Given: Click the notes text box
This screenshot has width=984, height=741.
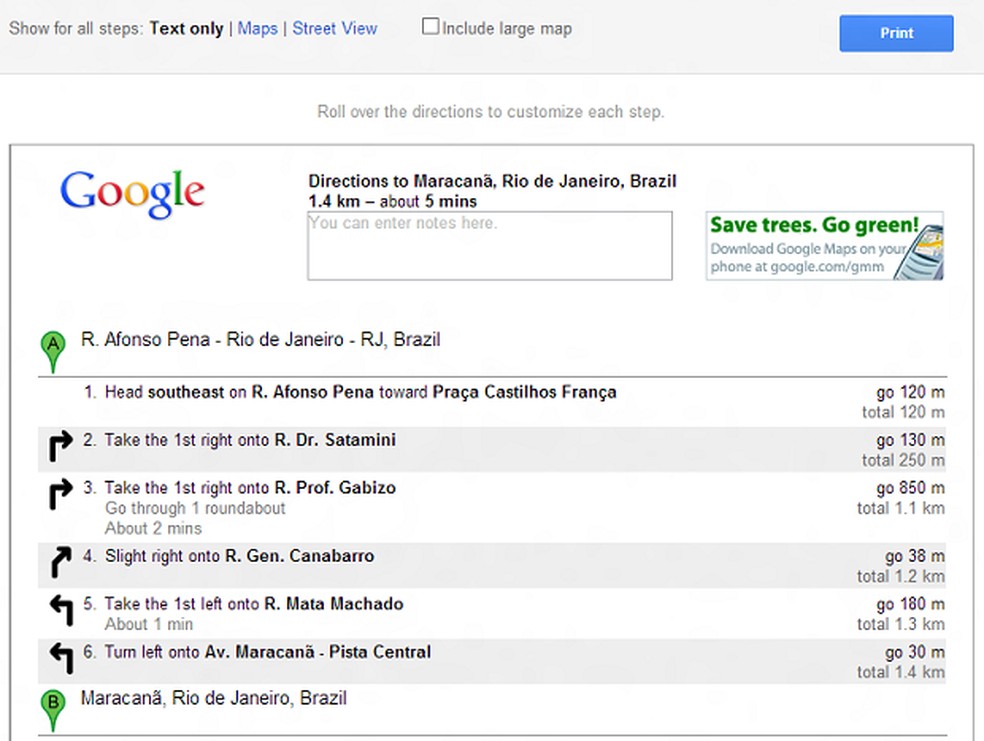Looking at the screenshot, I should coord(489,246).
